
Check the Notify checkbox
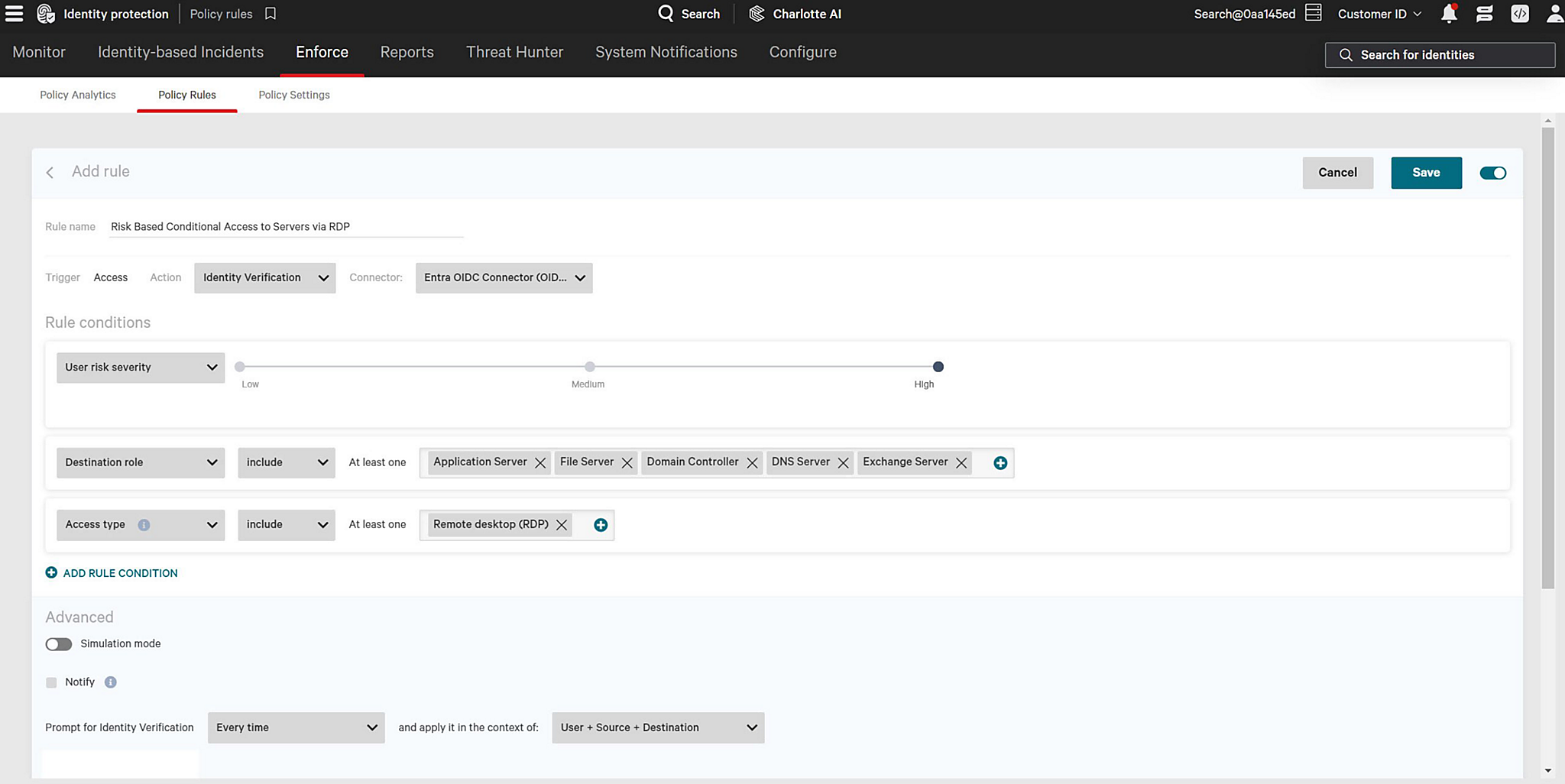pyautogui.click(x=51, y=682)
